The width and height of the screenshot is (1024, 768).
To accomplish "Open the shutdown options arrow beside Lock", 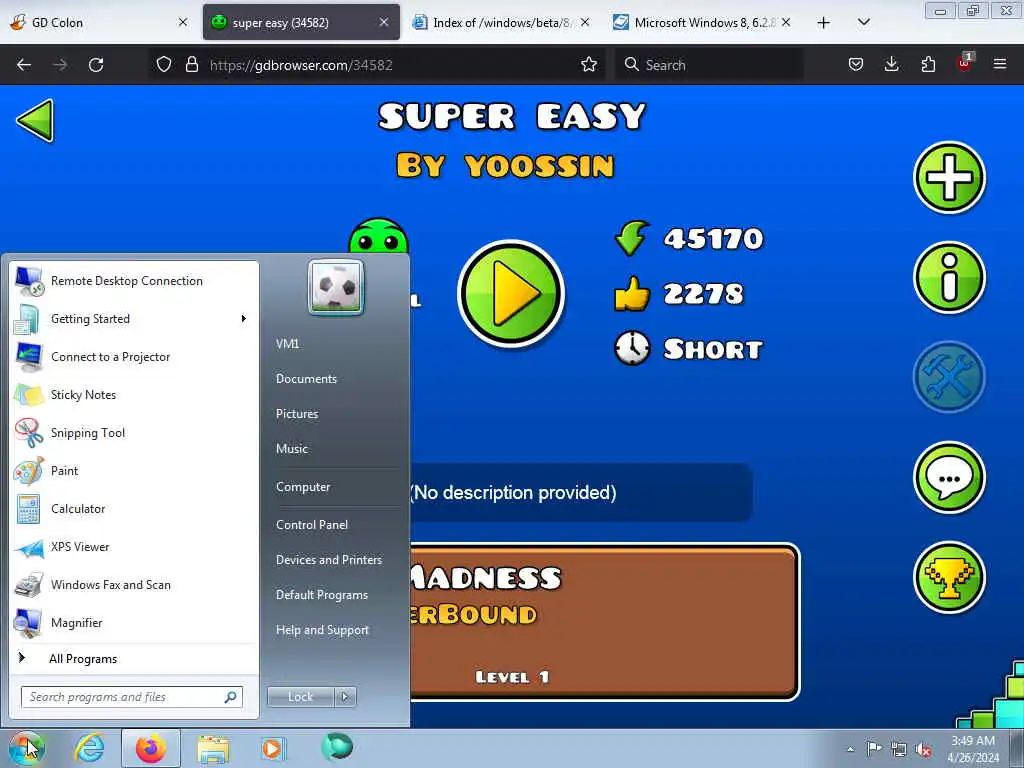I will click(x=345, y=697).
